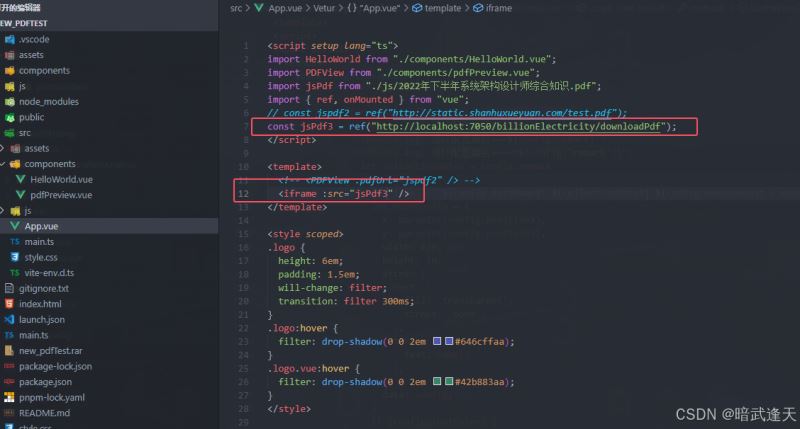Click the TS icon of vite-env.d.ts
Image resolution: width=800 pixels, height=429 pixels.
pyautogui.click(x=15, y=273)
